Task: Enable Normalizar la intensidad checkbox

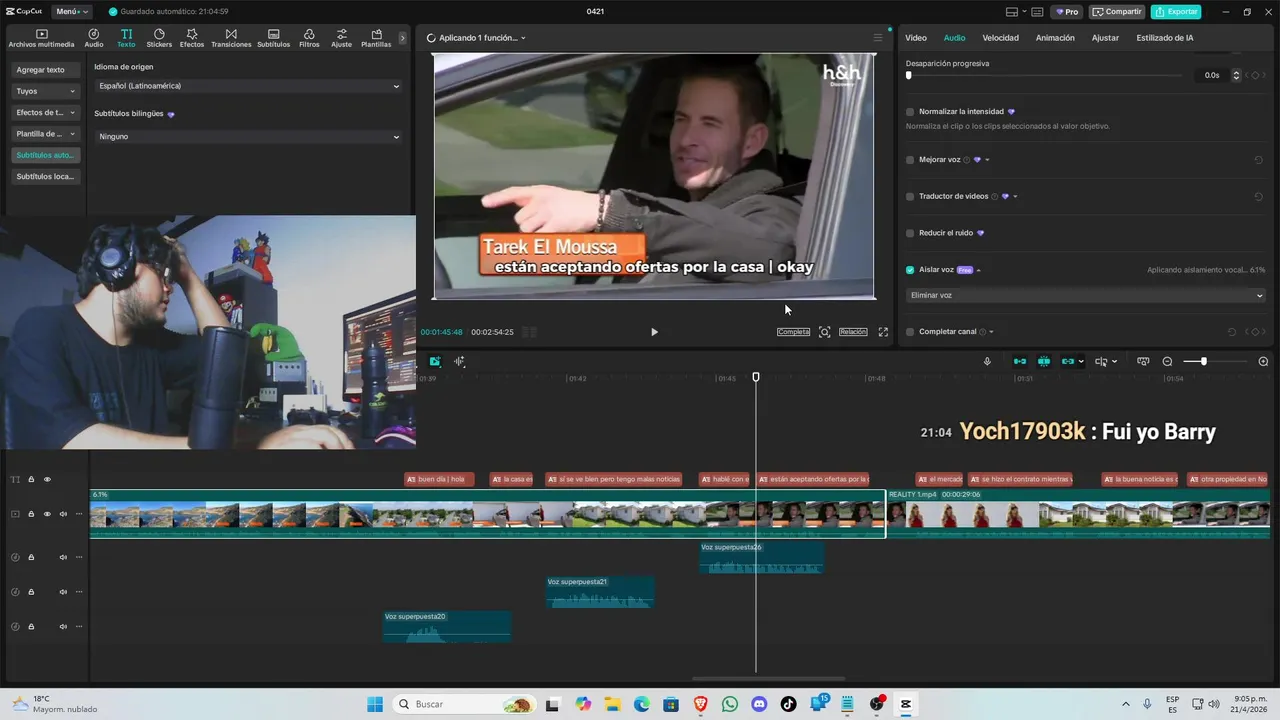Action: click(x=910, y=112)
